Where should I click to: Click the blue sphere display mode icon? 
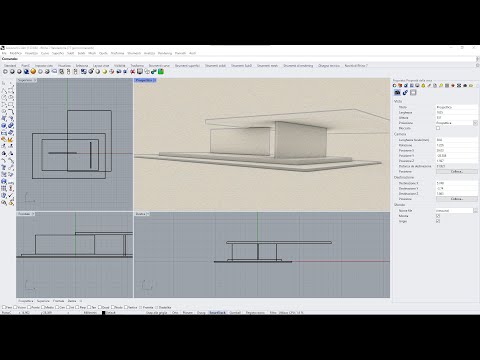pos(26,71)
